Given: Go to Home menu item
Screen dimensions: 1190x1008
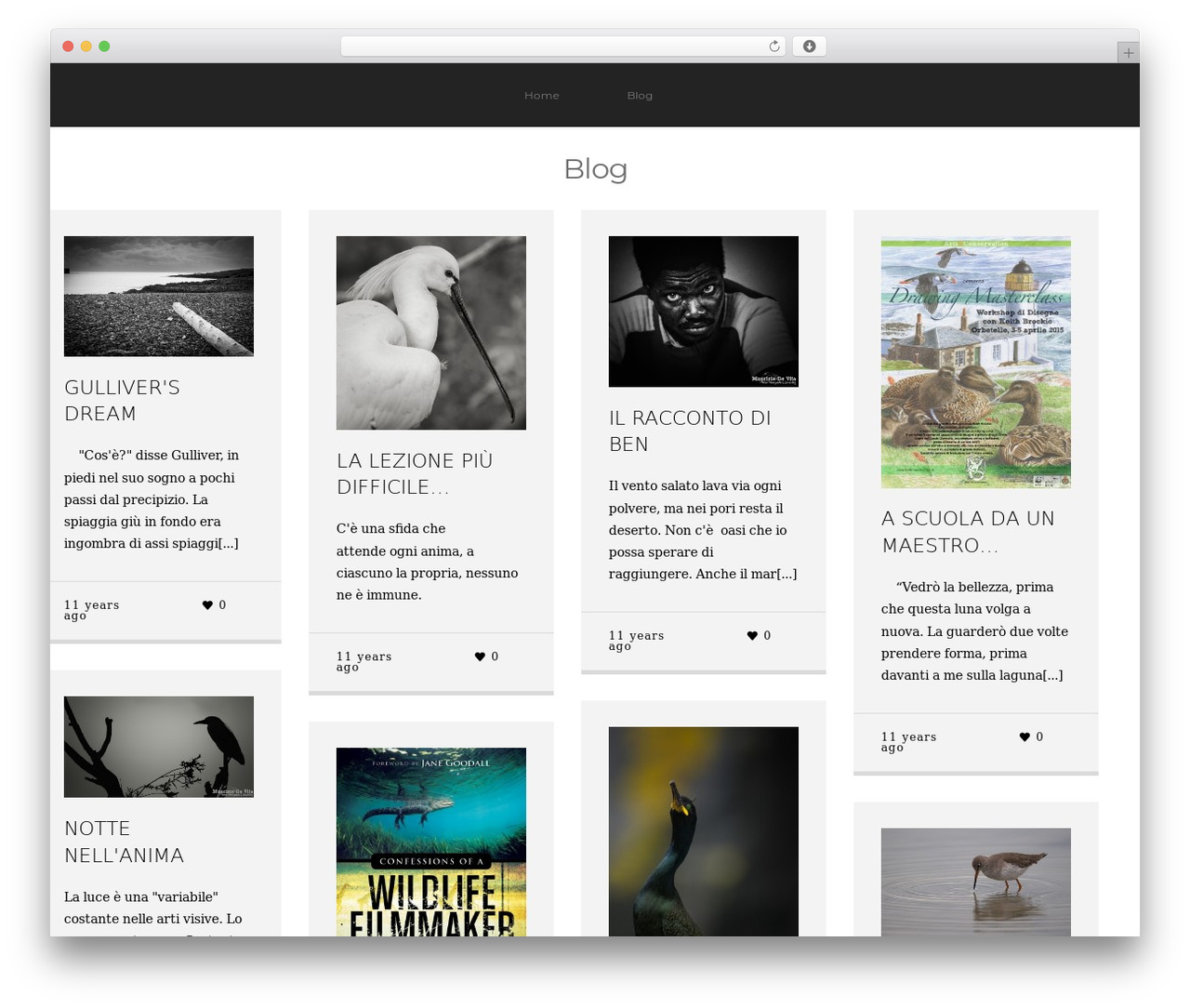Looking at the screenshot, I should pyautogui.click(x=542, y=96).
